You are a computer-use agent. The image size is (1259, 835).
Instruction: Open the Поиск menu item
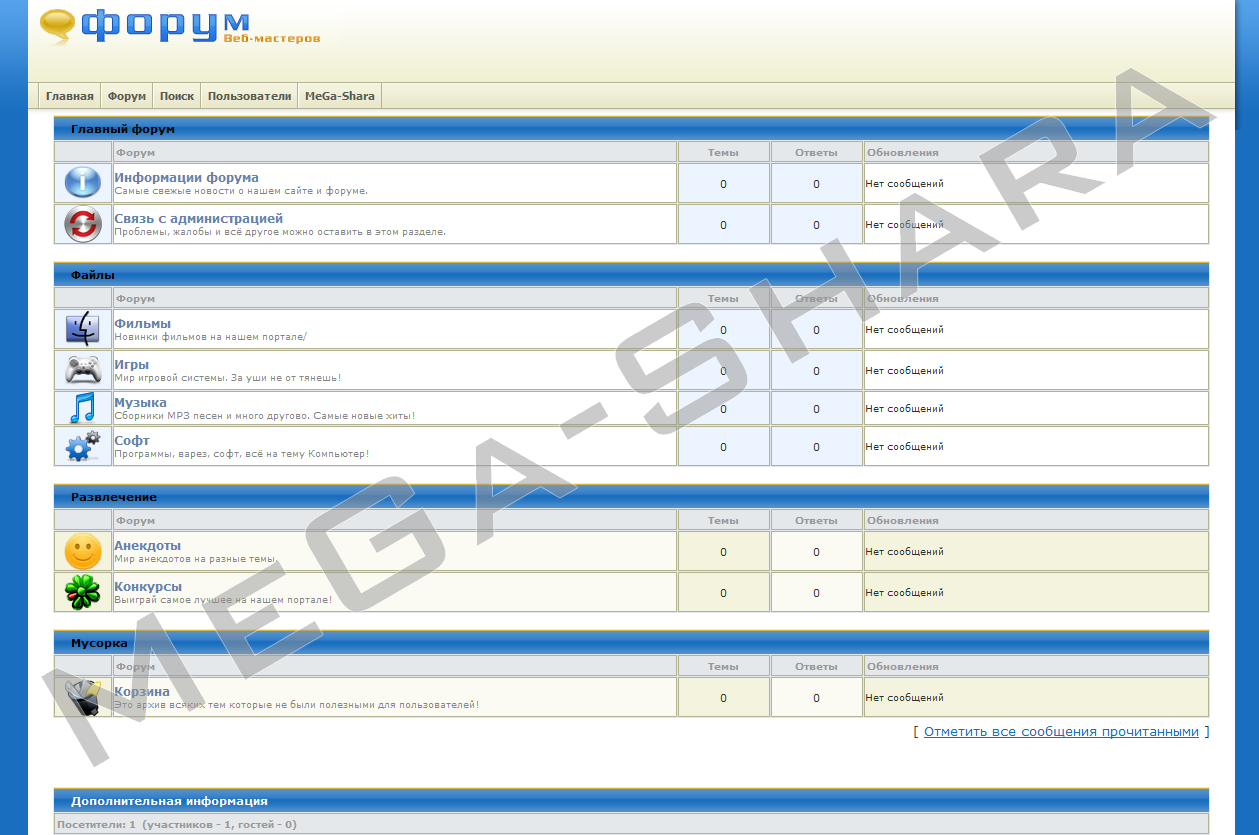tap(177, 96)
